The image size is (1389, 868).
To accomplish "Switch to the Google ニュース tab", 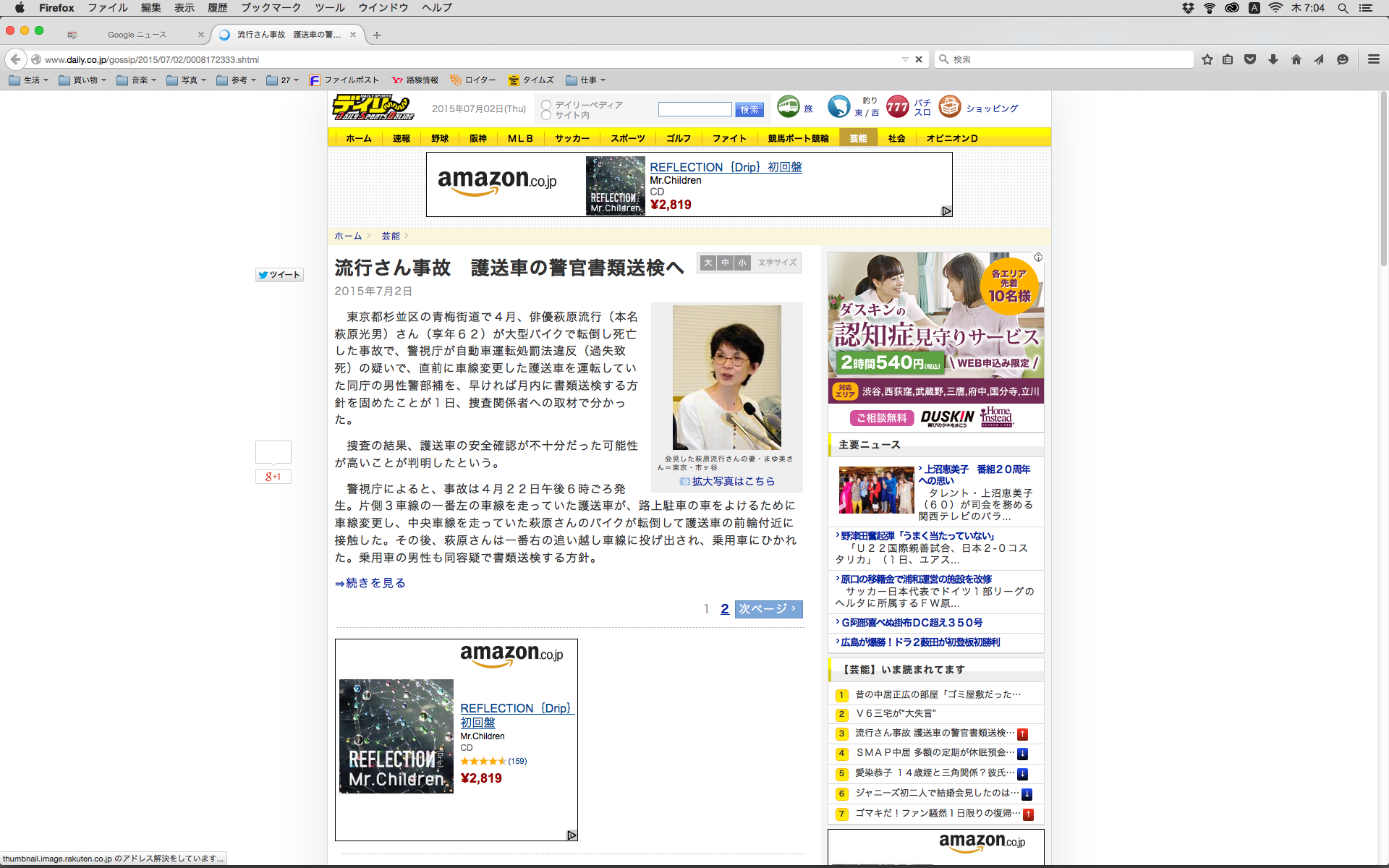I will coord(137,35).
